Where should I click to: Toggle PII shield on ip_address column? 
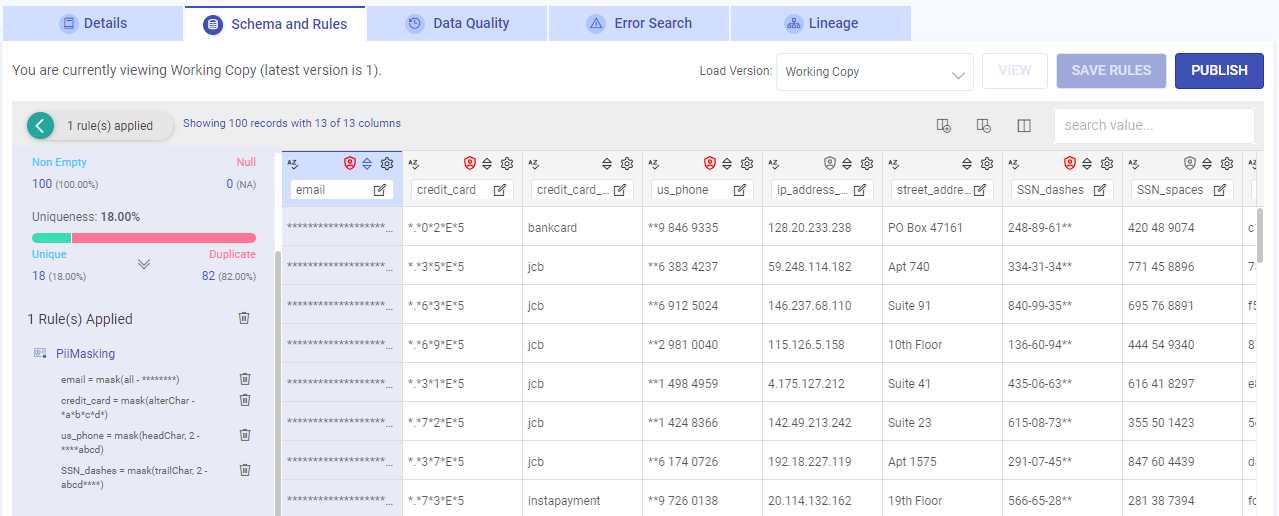829,163
